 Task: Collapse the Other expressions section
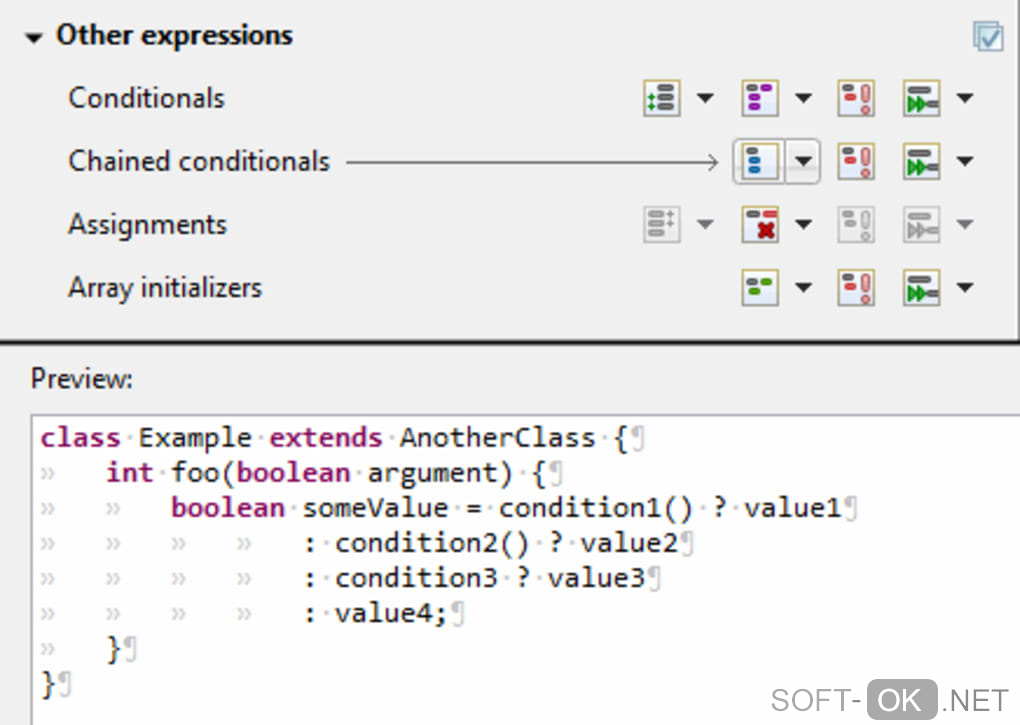[36, 38]
